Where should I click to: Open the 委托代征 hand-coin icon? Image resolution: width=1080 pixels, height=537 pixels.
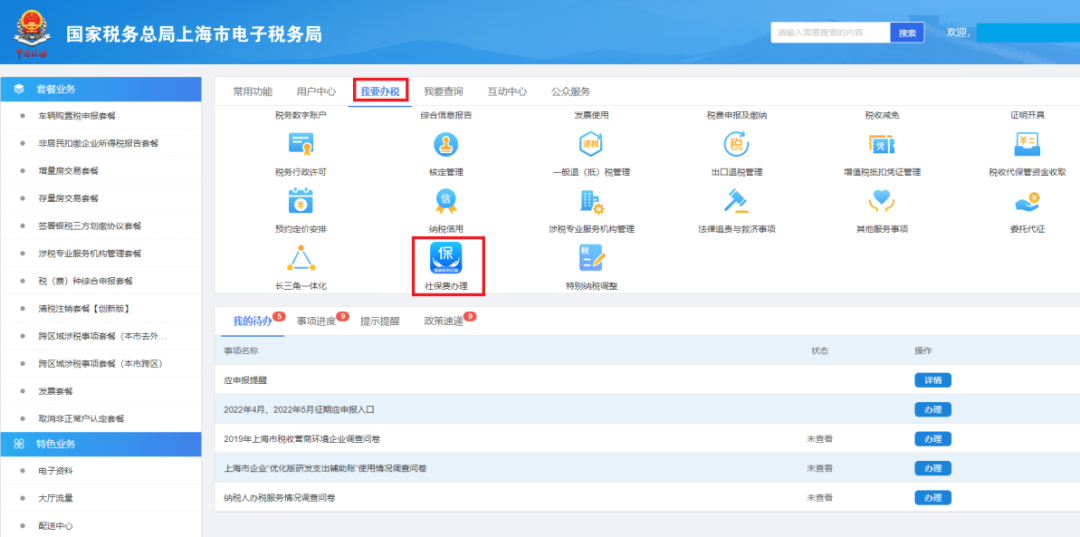click(x=1026, y=200)
